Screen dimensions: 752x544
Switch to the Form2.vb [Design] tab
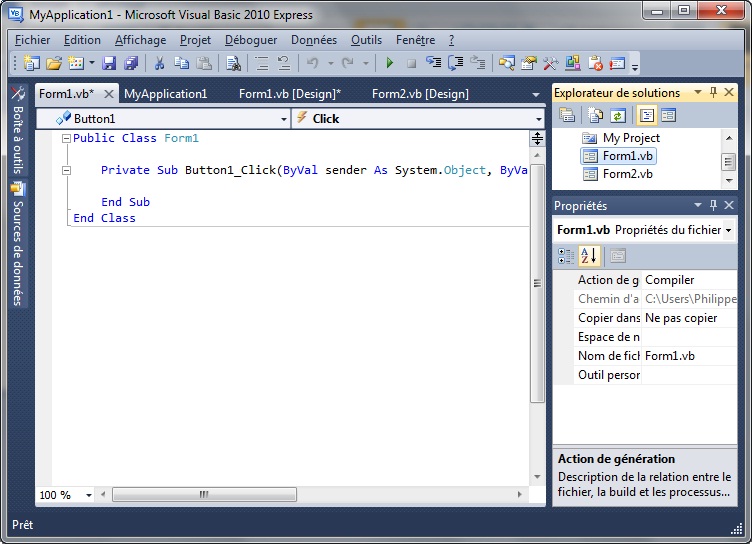coord(420,94)
